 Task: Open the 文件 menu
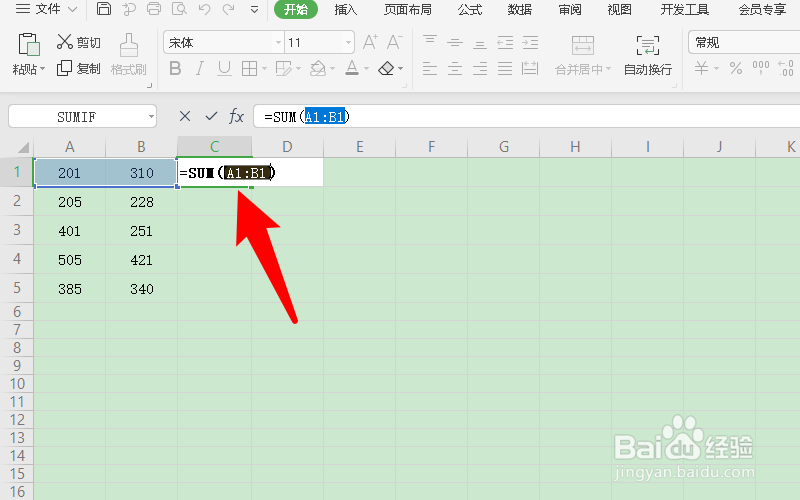coord(46,9)
